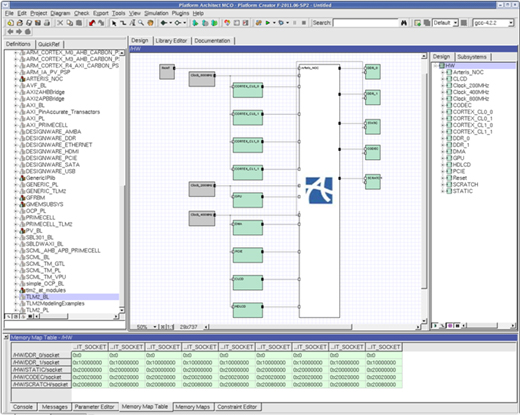Image resolution: width=520 pixels, height=415 pixels.
Task: Expand the GenericIPlib library node
Action: (16, 178)
